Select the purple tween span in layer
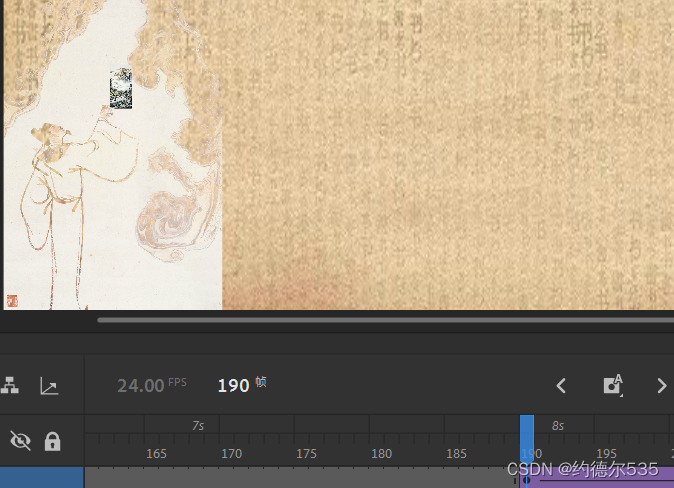The width and height of the screenshot is (674, 488). point(597,478)
